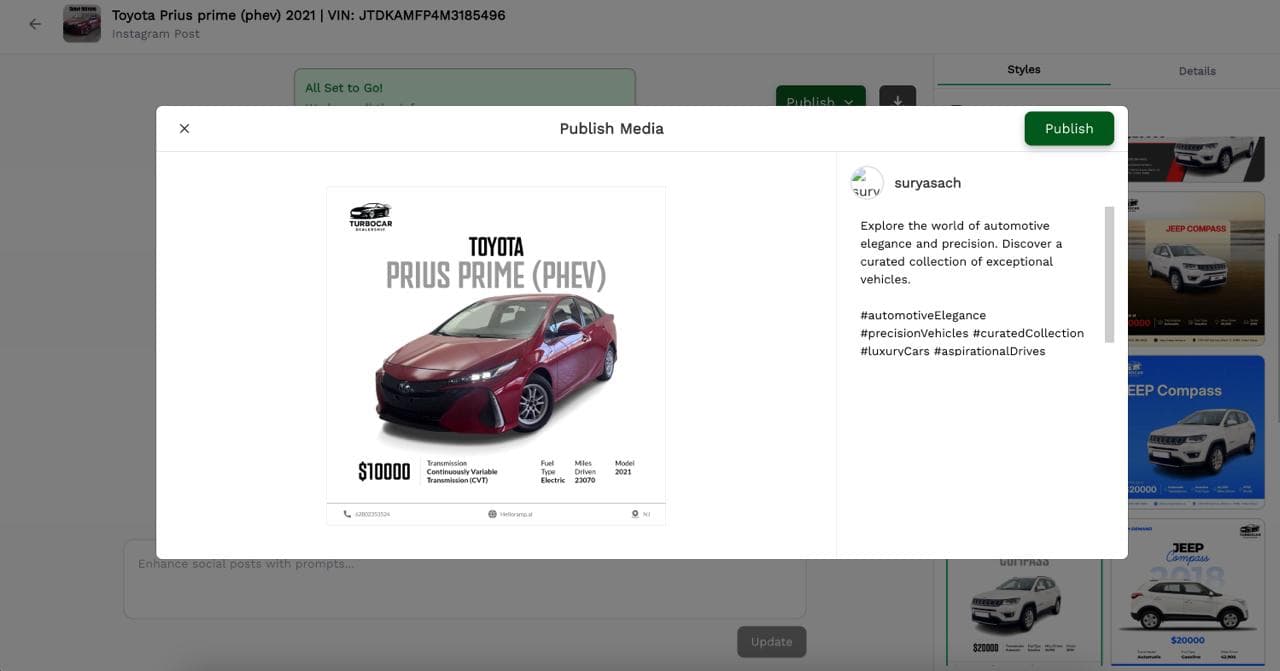The height and width of the screenshot is (671, 1280).
Task: Click the location pin icon on the flyer
Action: click(x=634, y=513)
